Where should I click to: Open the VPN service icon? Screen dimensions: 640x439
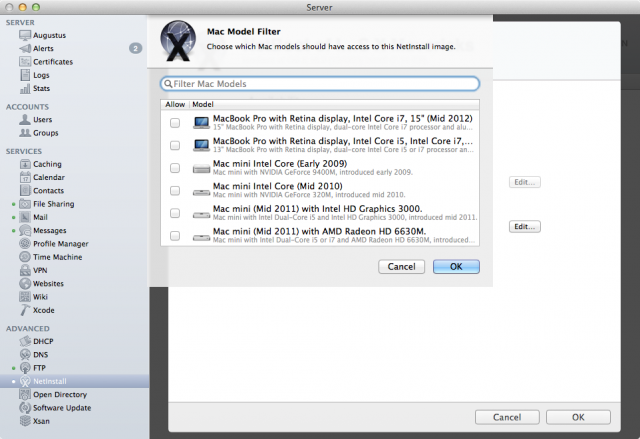25,270
